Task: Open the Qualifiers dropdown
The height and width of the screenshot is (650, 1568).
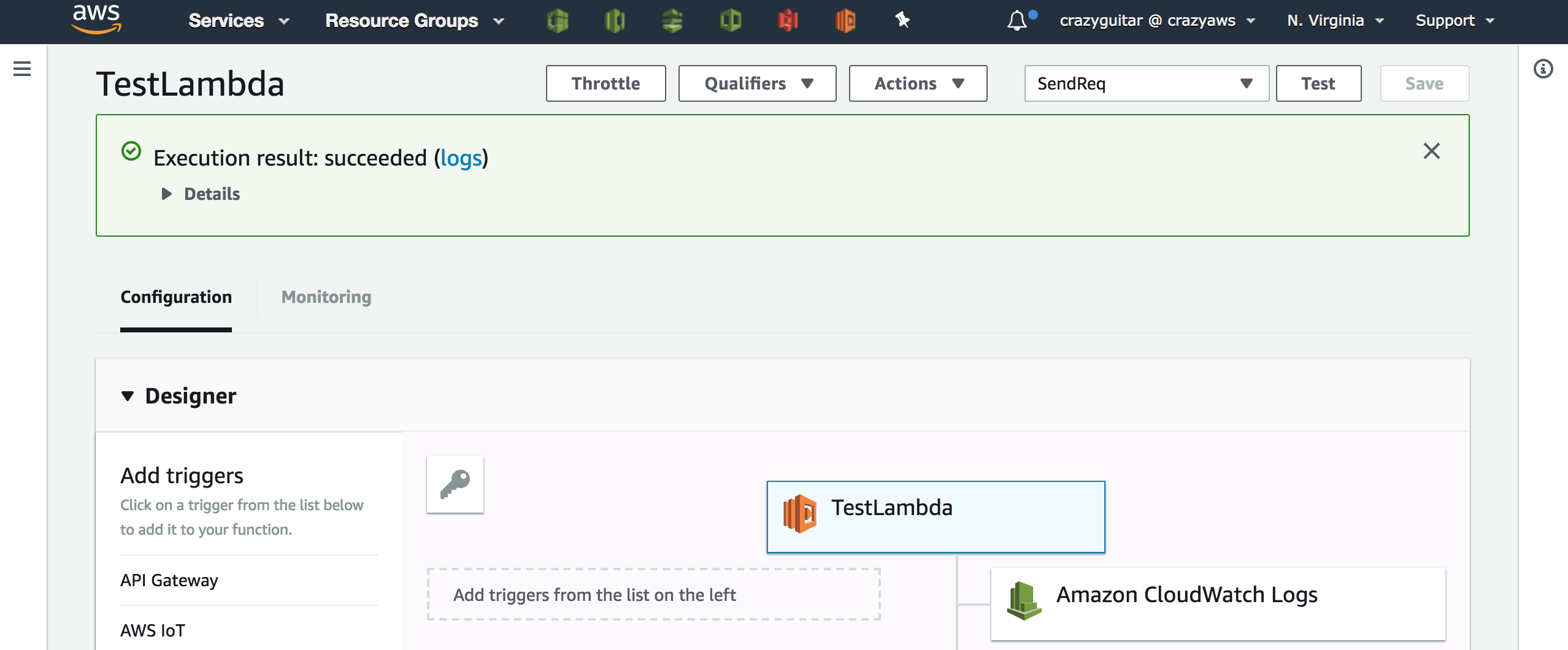Action: click(x=757, y=83)
